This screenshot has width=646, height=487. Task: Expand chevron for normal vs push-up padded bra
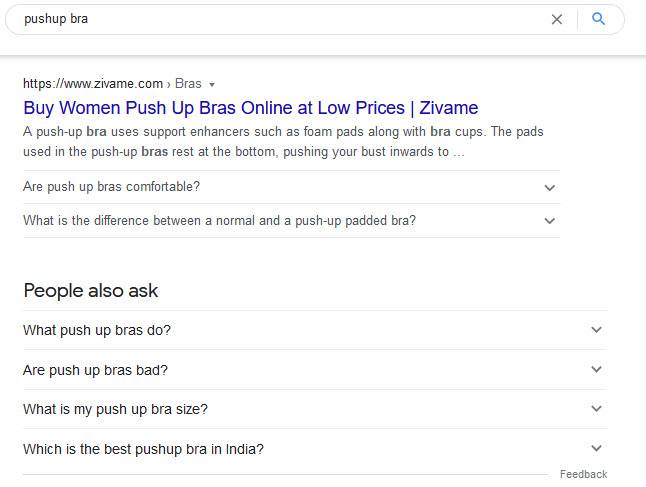(x=549, y=221)
